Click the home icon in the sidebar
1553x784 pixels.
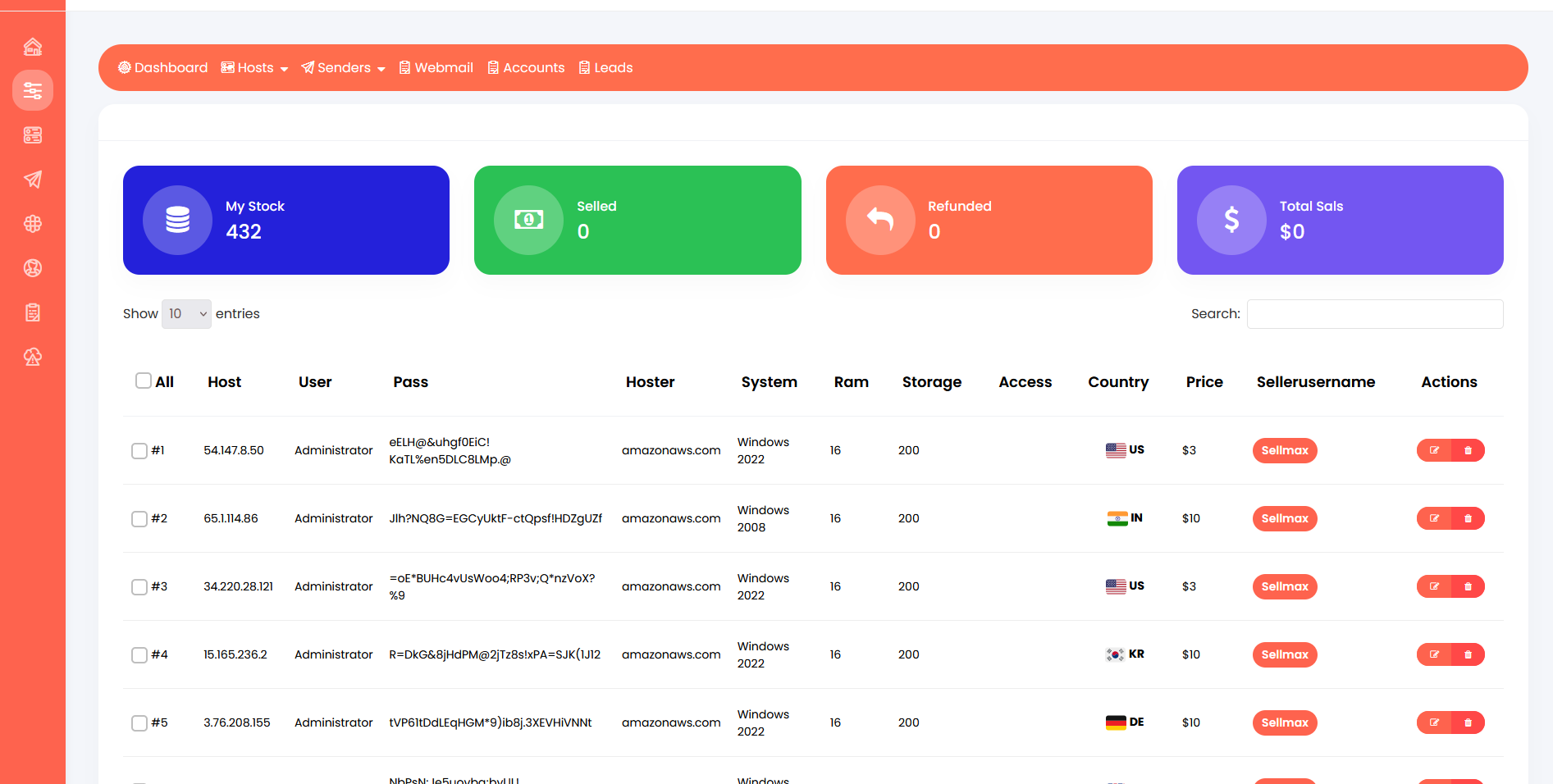coord(33,47)
